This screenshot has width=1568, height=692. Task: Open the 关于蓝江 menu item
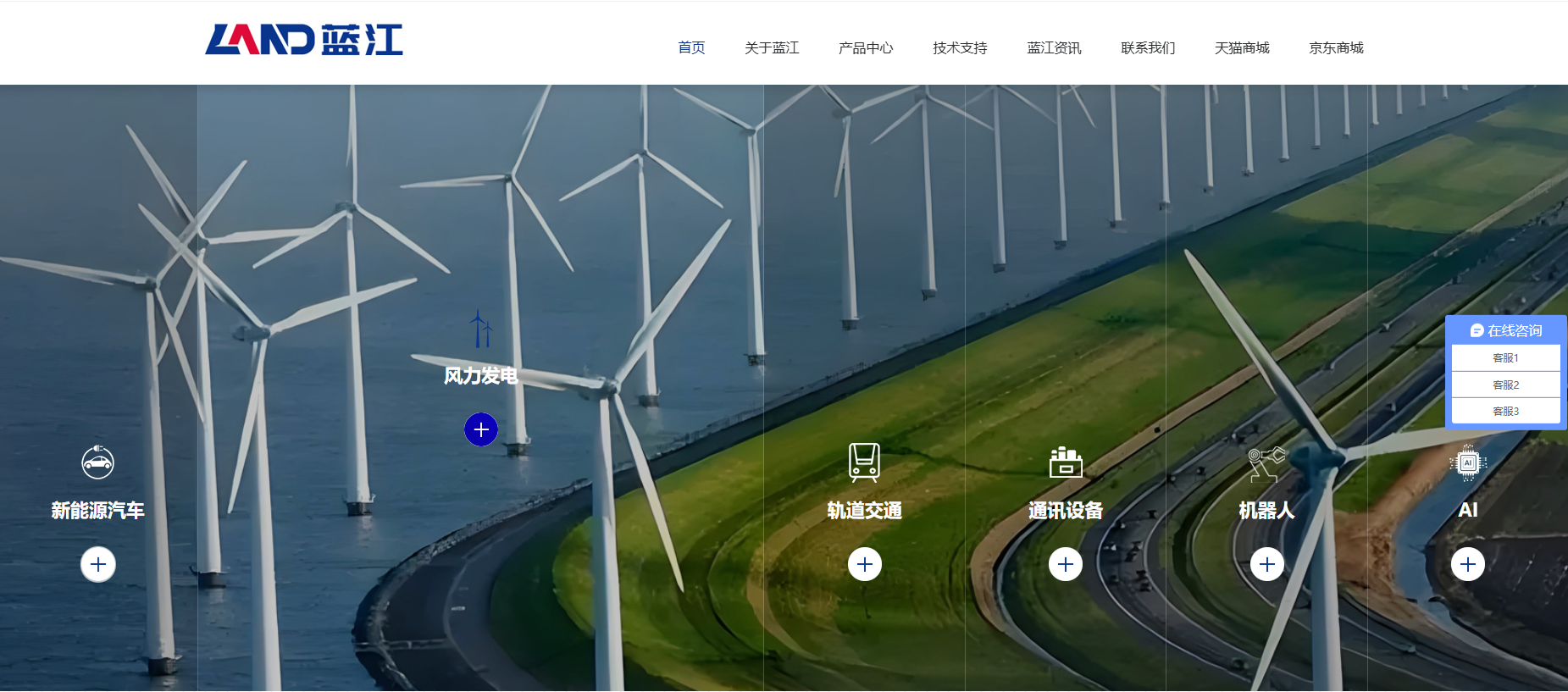(x=772, y=47)
